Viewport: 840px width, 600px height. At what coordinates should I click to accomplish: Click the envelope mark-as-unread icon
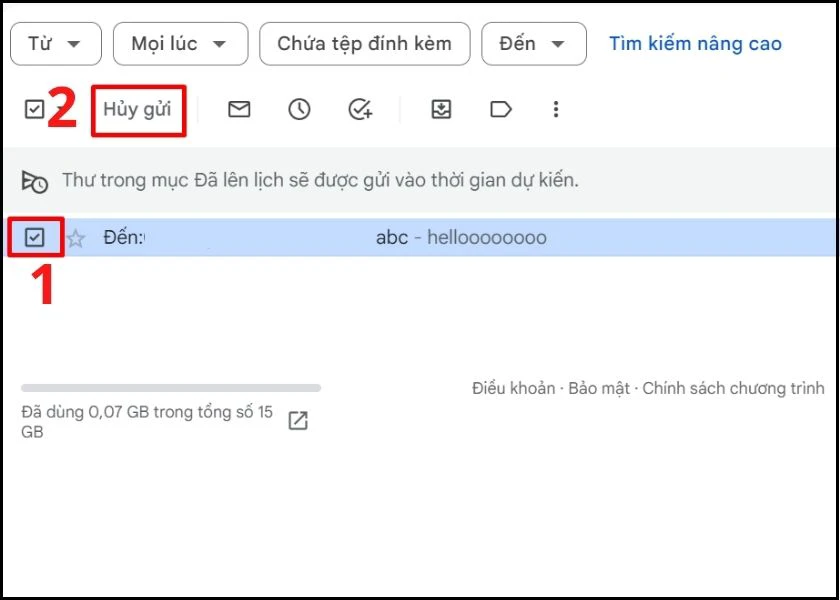coord(239,110)
